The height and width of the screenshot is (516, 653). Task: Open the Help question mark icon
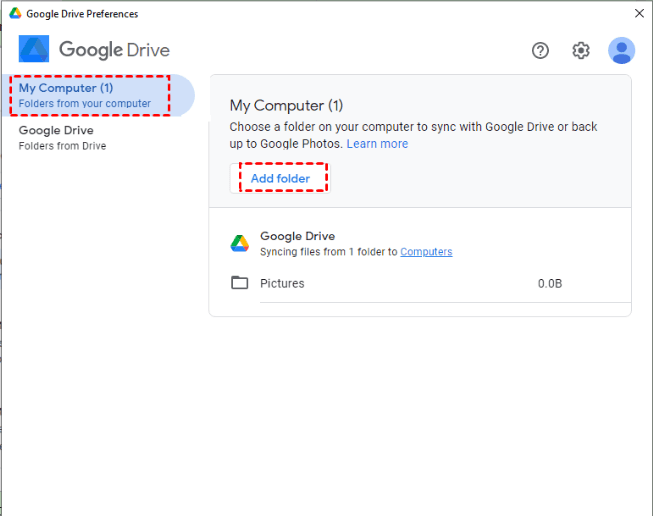[541, 50]
